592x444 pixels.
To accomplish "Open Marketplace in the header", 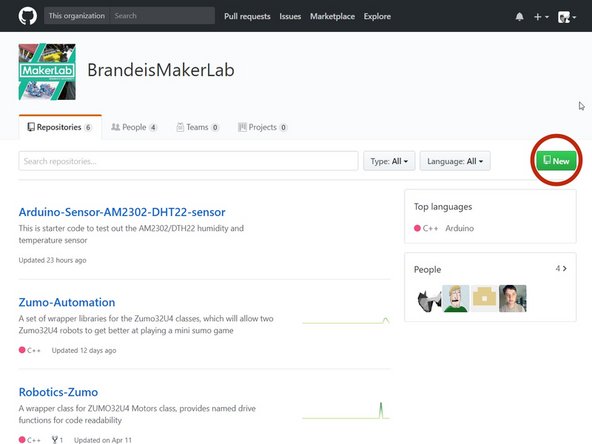I will pos(332,16).
